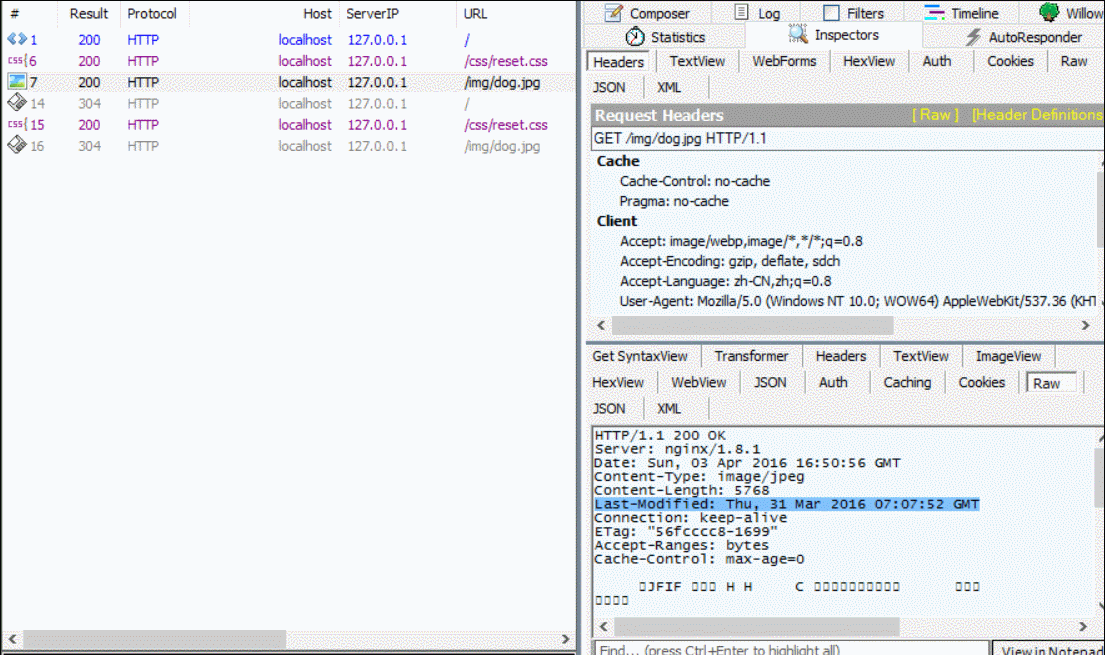Open the response Caching tab

906,382
